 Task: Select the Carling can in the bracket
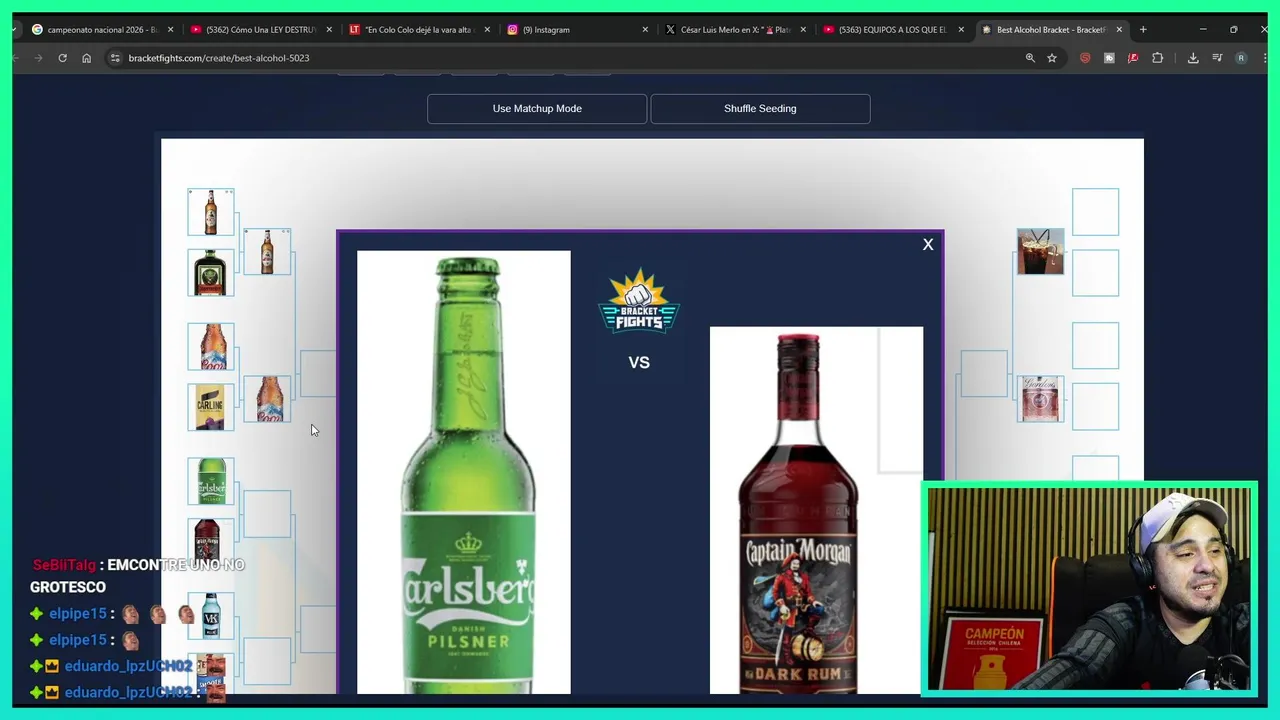tap(211, 407)
